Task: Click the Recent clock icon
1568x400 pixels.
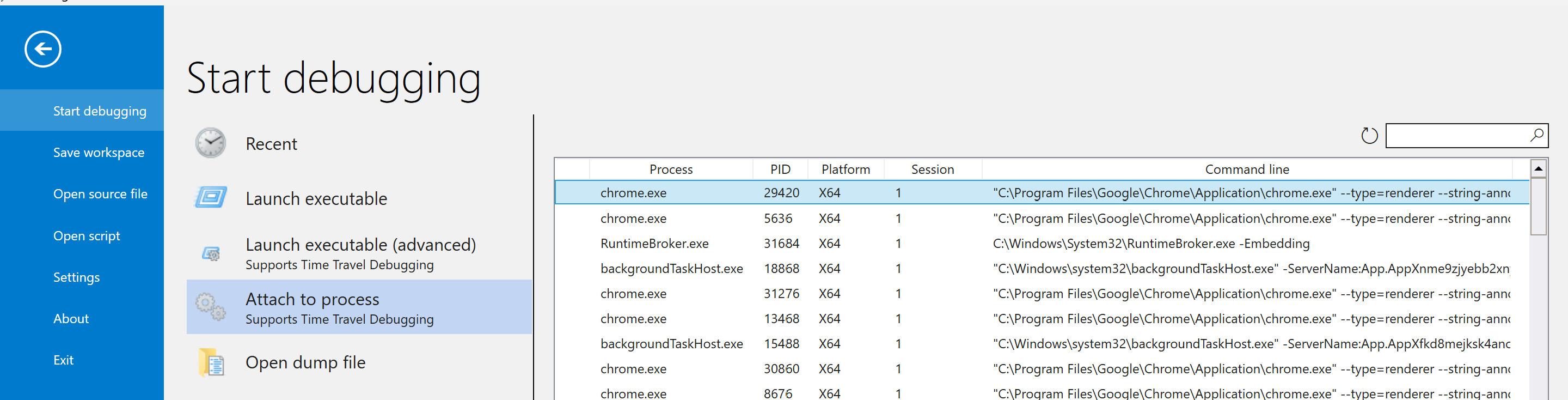Action: [210, 143]
